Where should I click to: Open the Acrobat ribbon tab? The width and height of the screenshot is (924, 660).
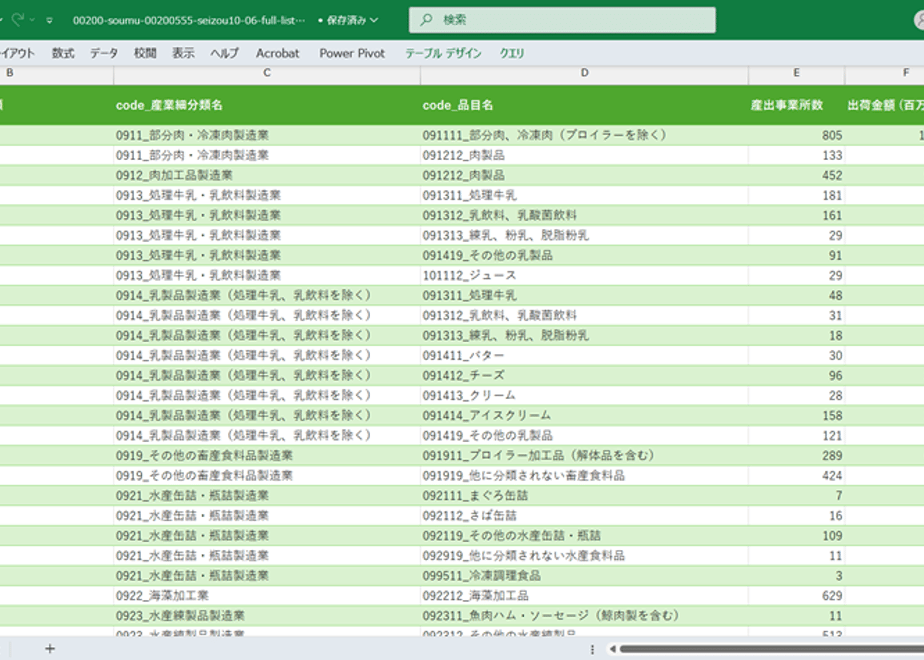[278, 53]
